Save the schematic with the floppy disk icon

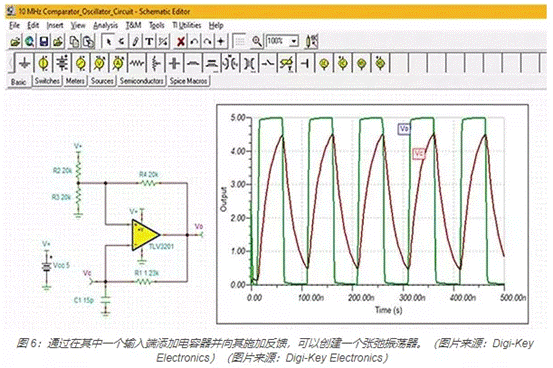(44, 42)
